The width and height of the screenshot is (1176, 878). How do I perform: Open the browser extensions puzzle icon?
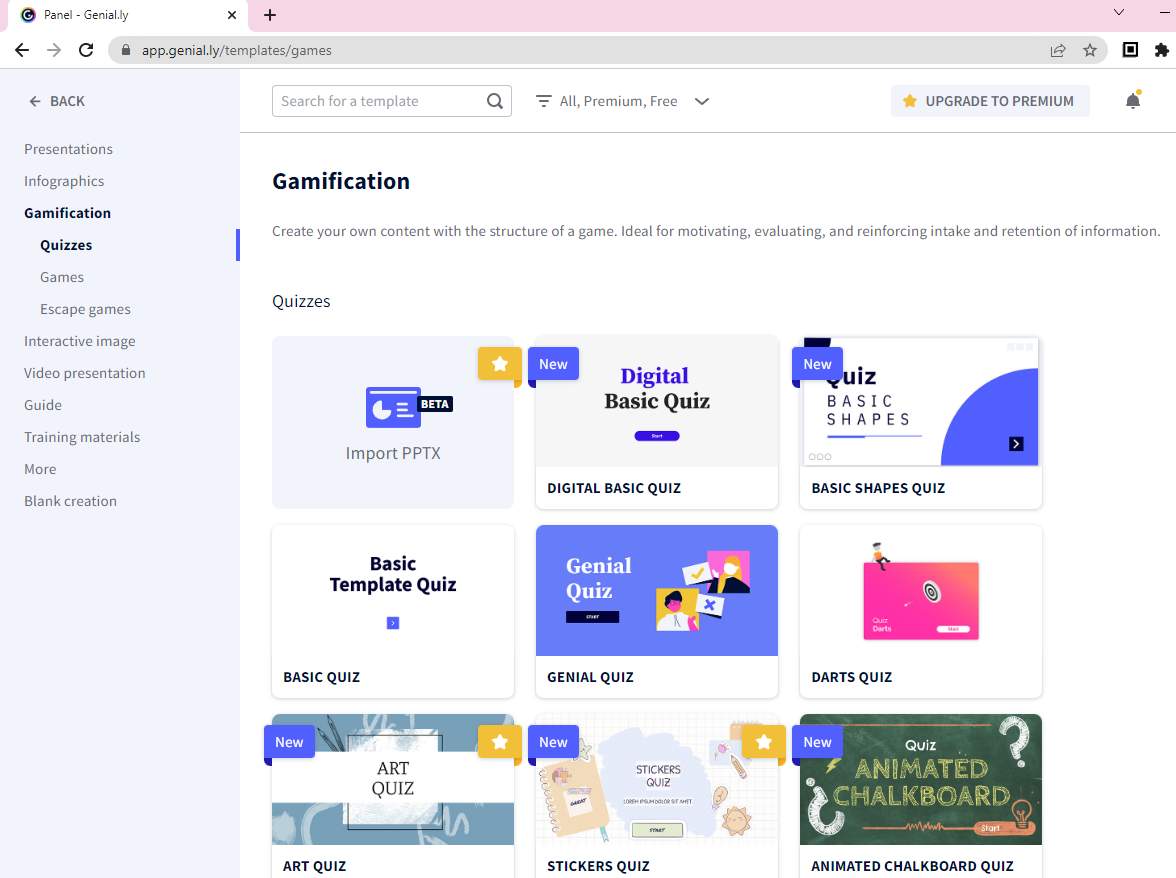pyautogui.click(x=1160, y=50)
